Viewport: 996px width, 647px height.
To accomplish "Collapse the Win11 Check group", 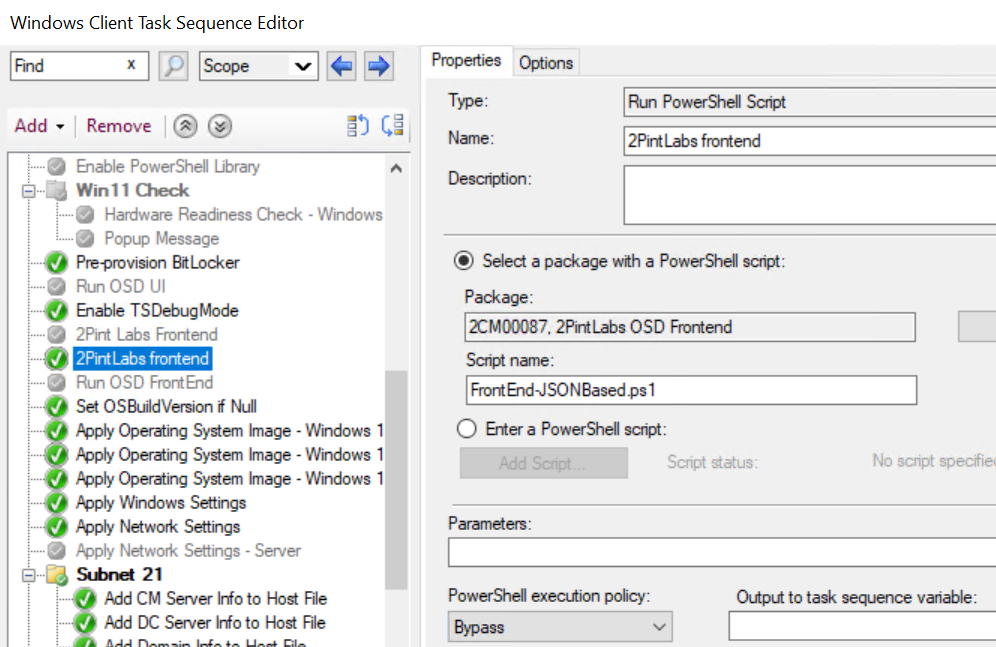I will tap(29, 190).
